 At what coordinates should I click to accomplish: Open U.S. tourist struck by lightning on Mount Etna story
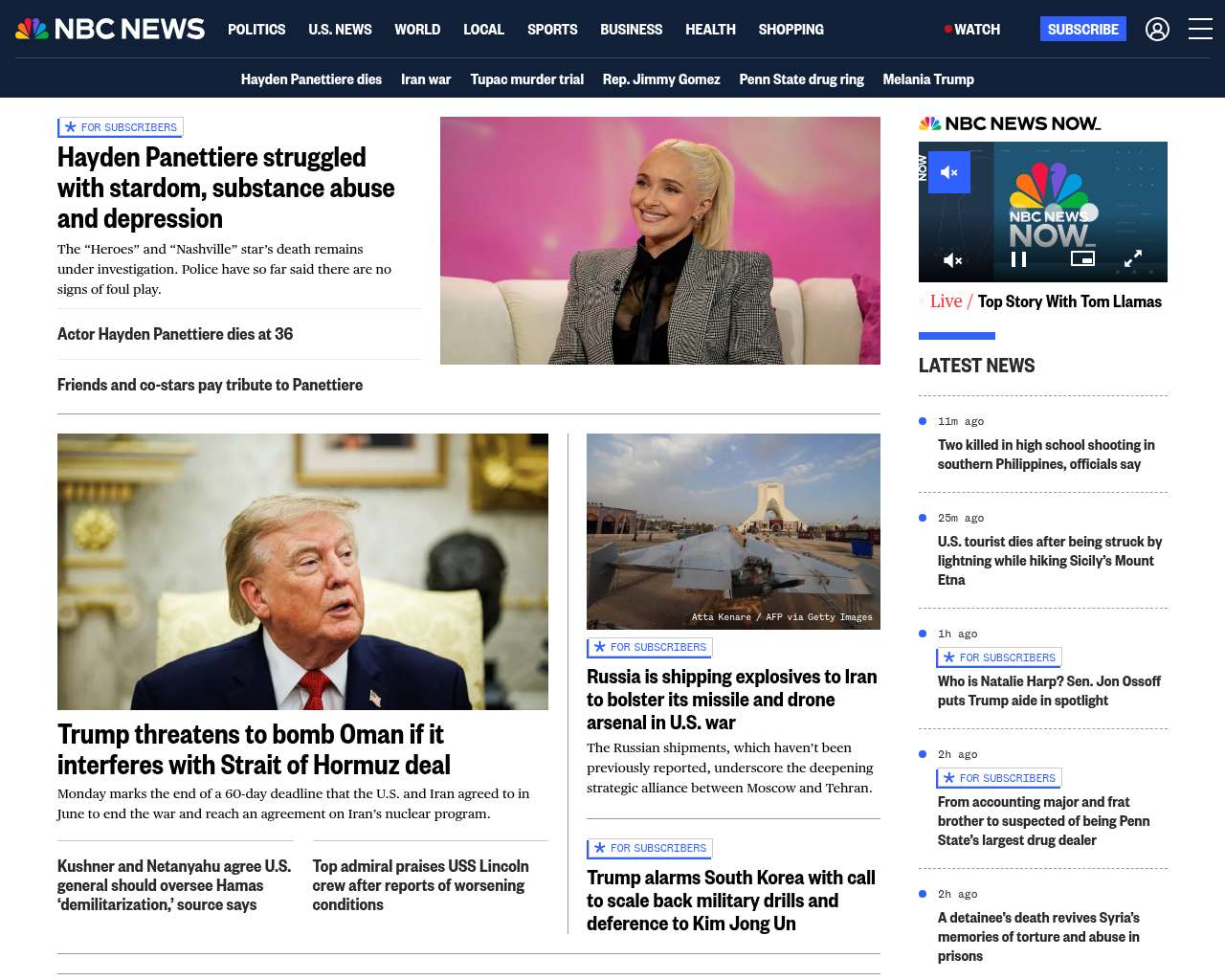tap(1050, 561)
